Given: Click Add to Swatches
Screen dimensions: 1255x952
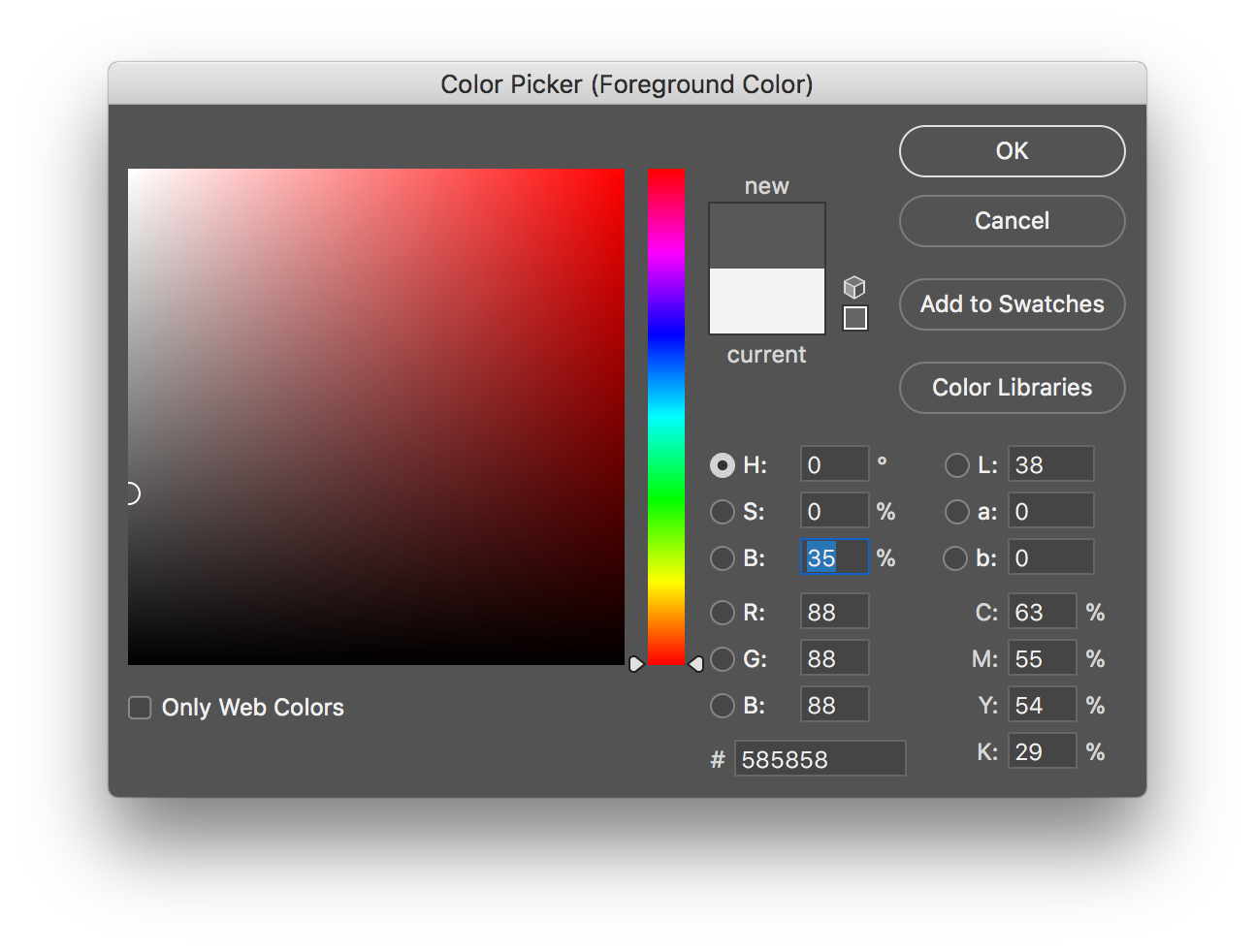Looking at the screenshot, I should pyautogui.click(x=1012, y=304).
